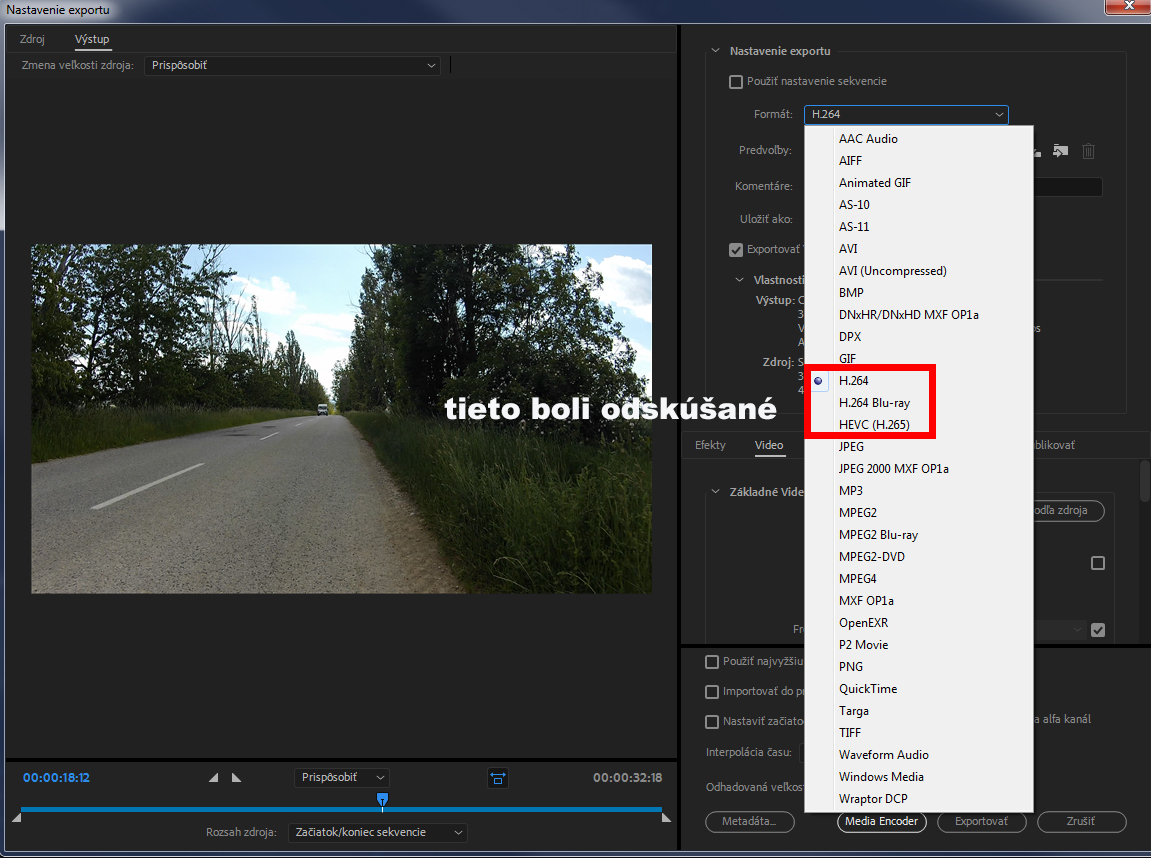Enable 'Použiť nastavenie sekvencie' checkbox

click(x=736, y=82)
